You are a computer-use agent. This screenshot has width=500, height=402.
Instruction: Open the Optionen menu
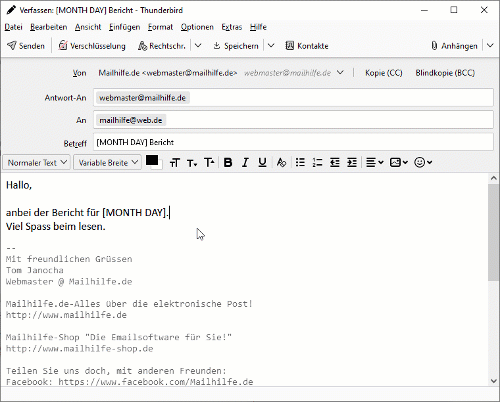[x=197, y=27]
